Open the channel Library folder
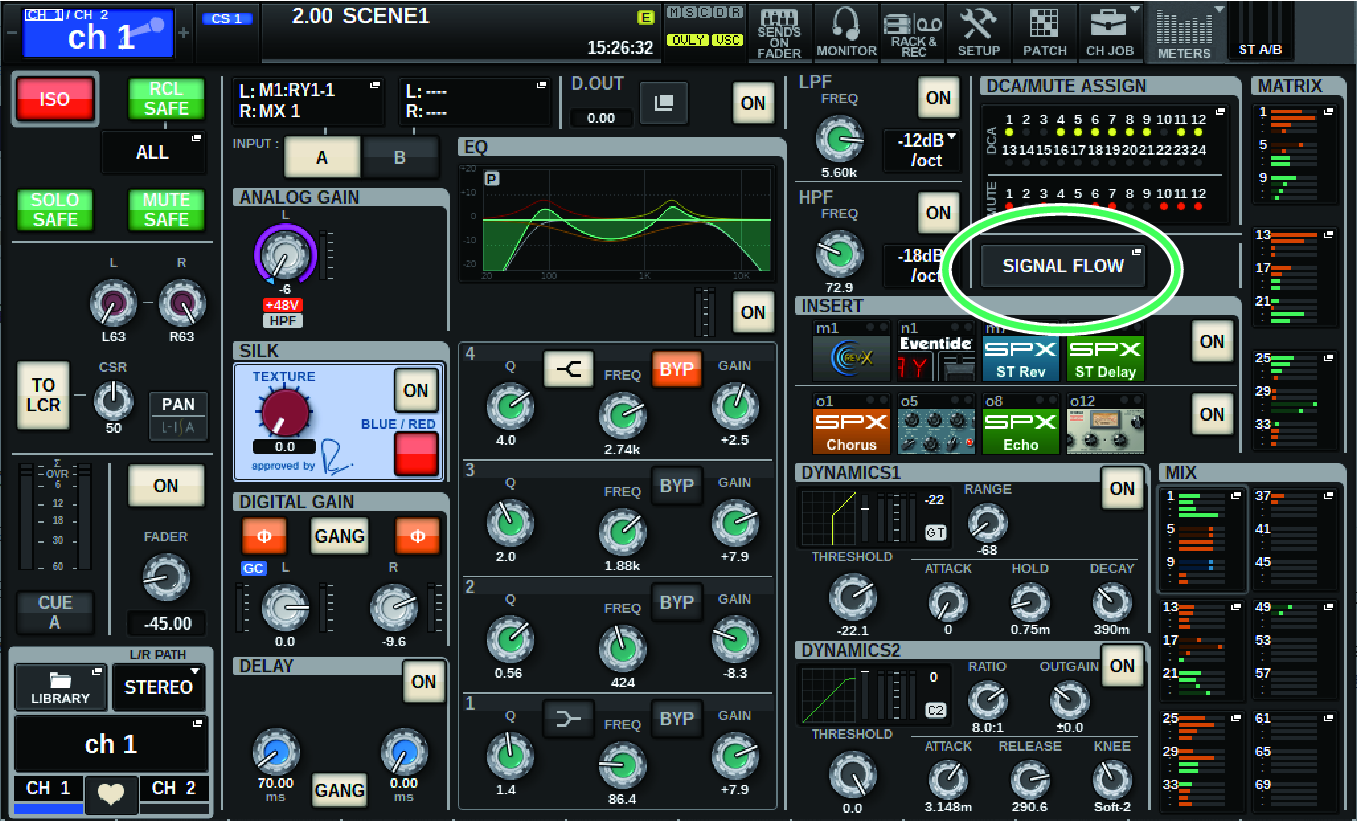Screen dimensions: 1358x821 (x=60, y=686)
